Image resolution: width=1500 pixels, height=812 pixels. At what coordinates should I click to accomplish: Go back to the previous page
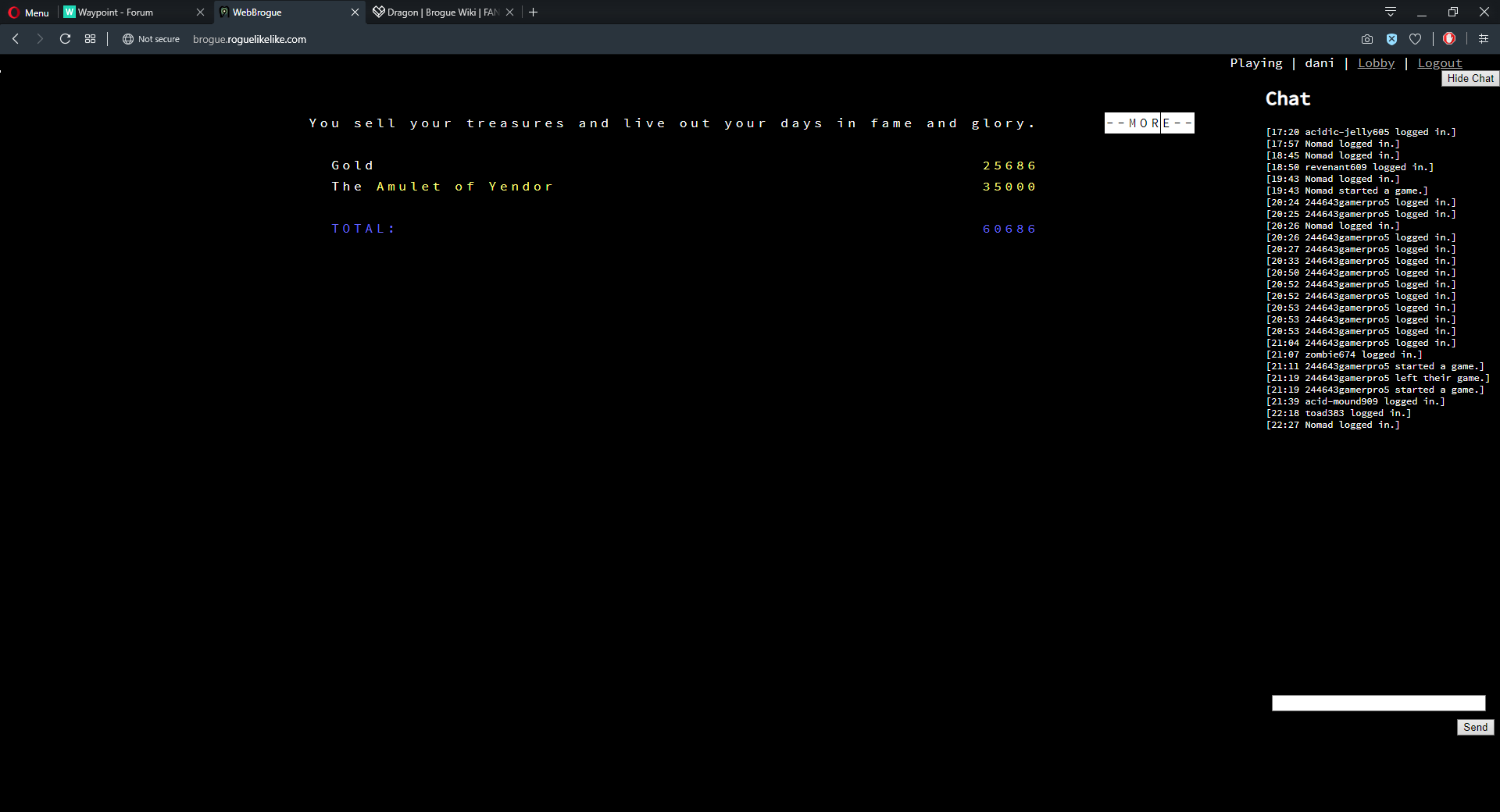[x=16, y=39]
